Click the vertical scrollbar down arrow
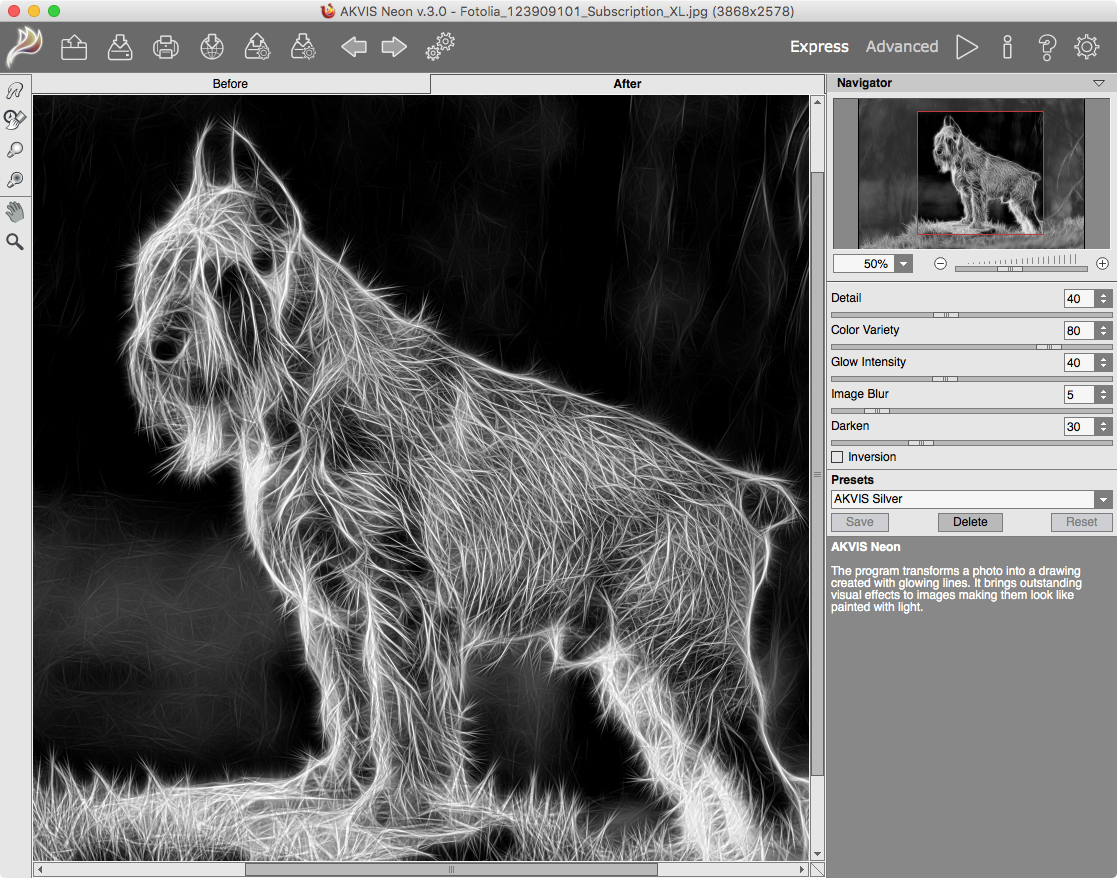The image size is (1117, 878). point(817,854)
